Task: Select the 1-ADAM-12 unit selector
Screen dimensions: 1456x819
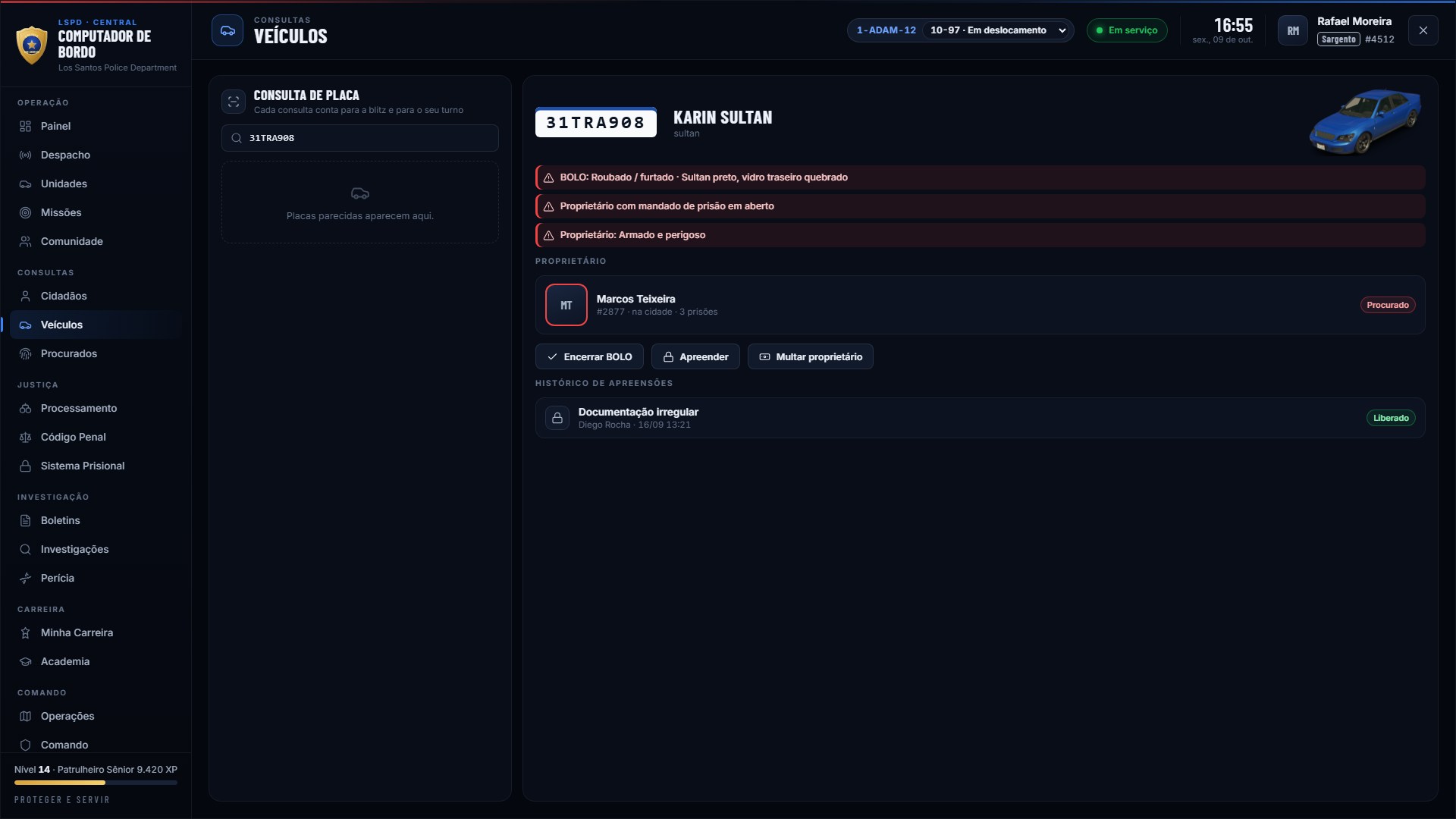Action: point(886,30)
